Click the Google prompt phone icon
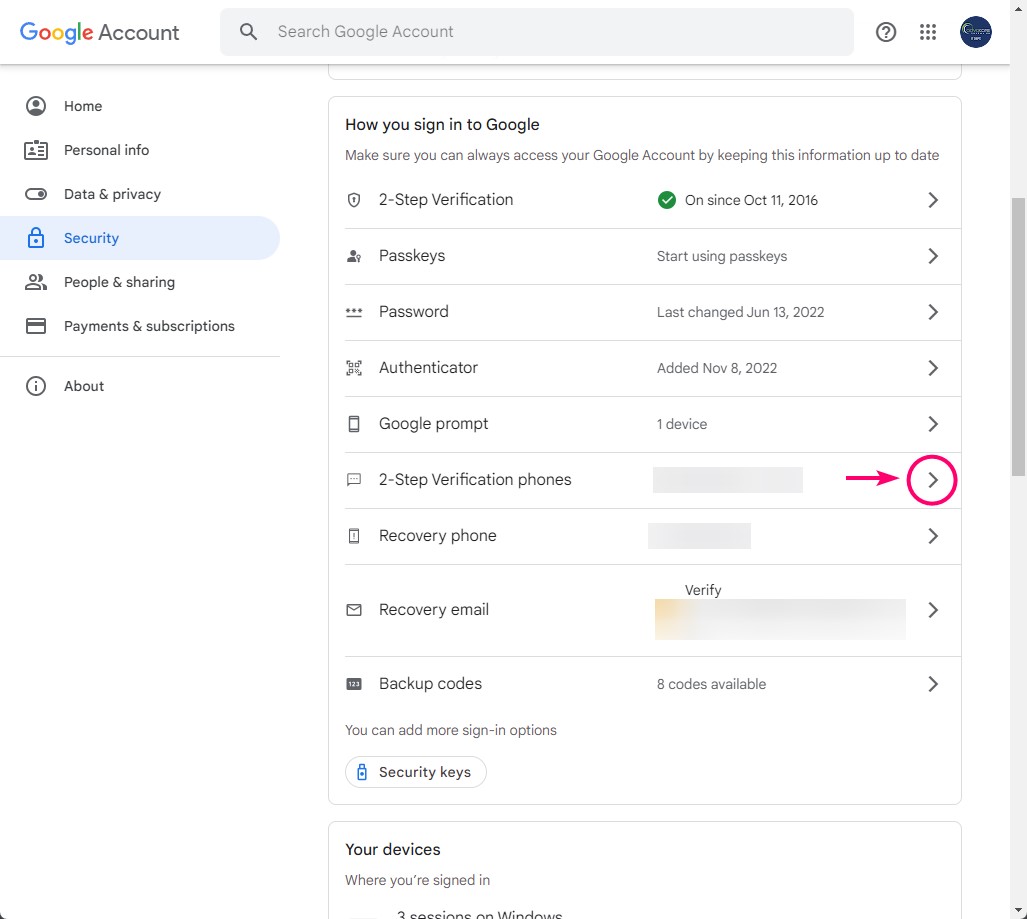This screenshot has height=919, width=1027. [354, 424]
